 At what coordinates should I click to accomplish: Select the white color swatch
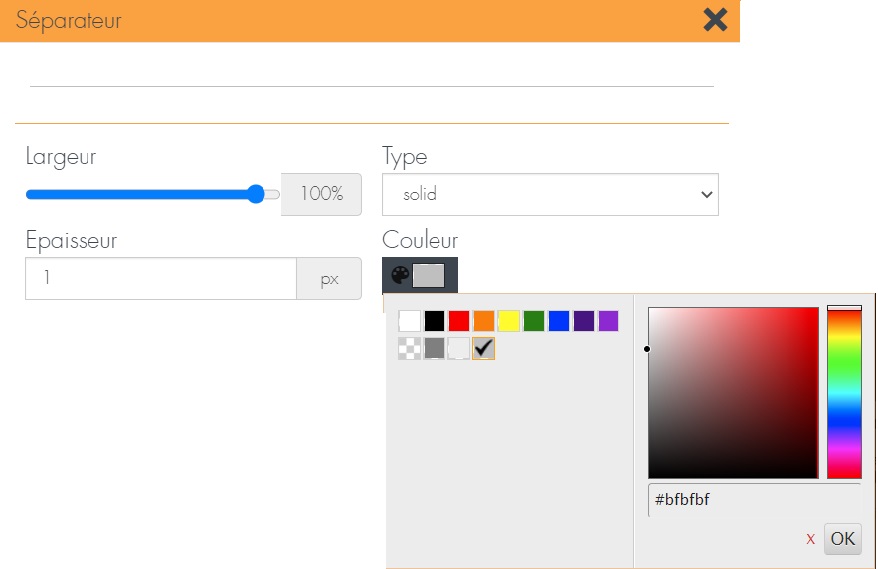click(x=409, y=321)
